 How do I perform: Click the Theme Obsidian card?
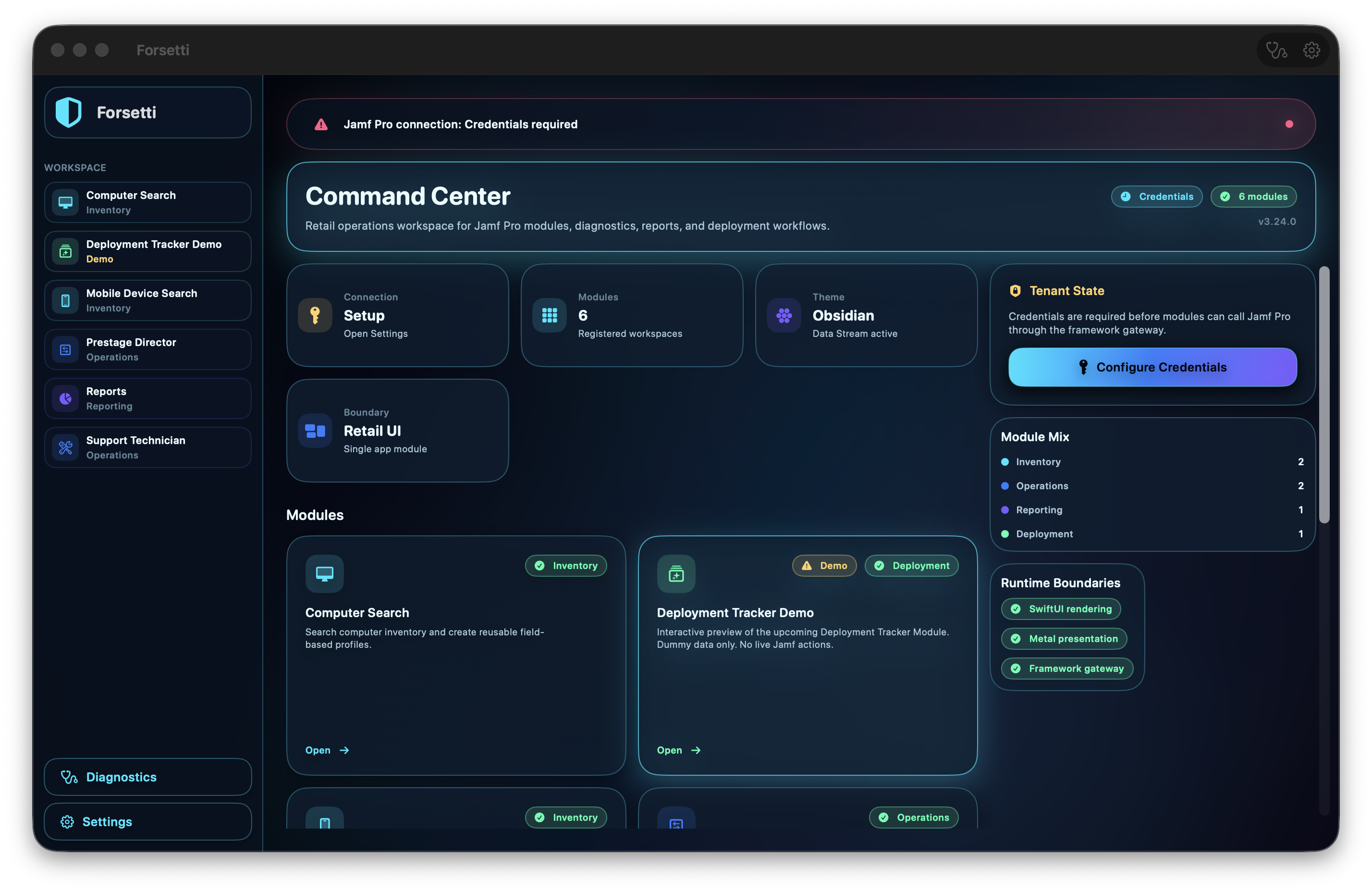[866, 315]
